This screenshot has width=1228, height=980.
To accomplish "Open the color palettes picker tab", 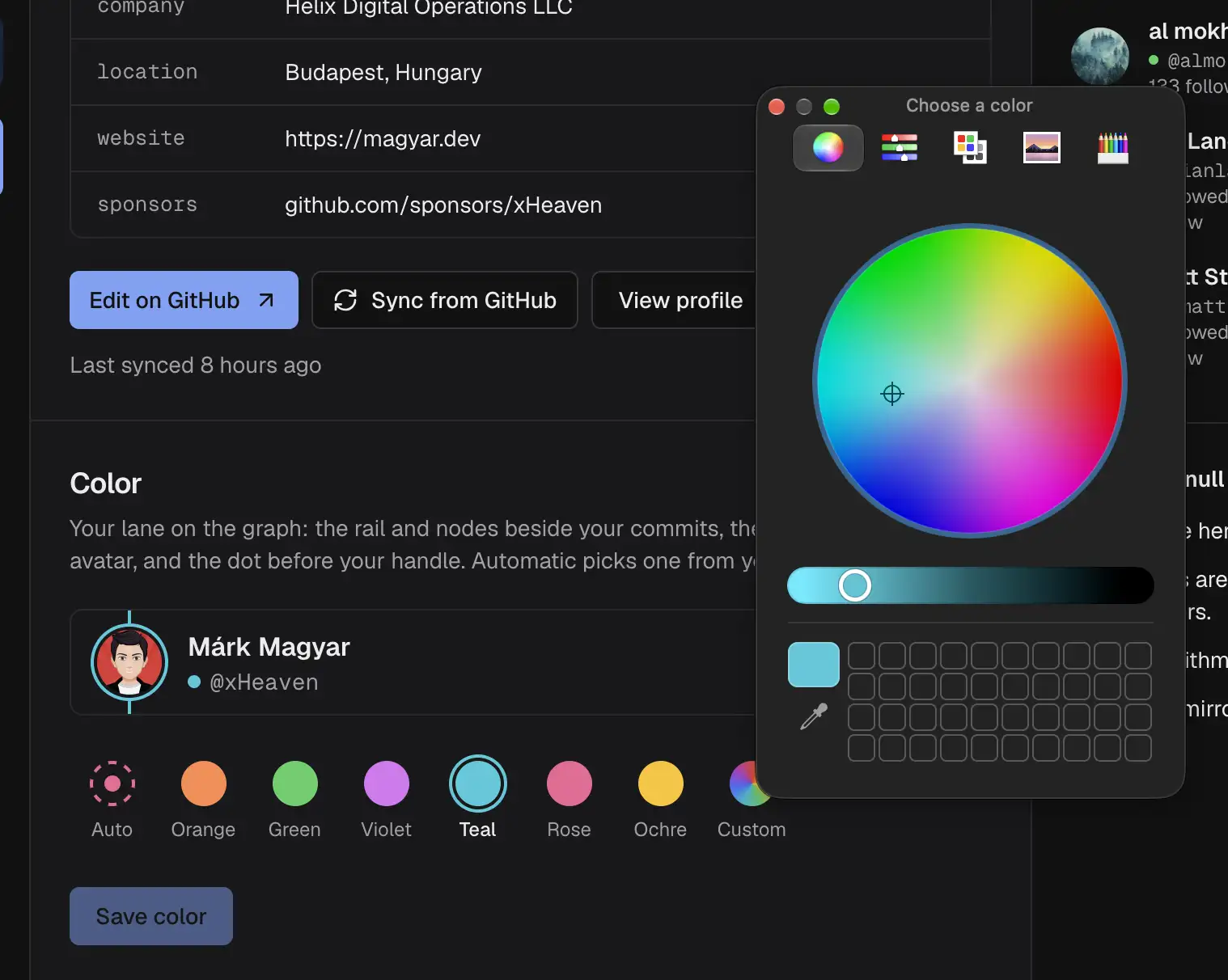I will click(x=970, y=148).
